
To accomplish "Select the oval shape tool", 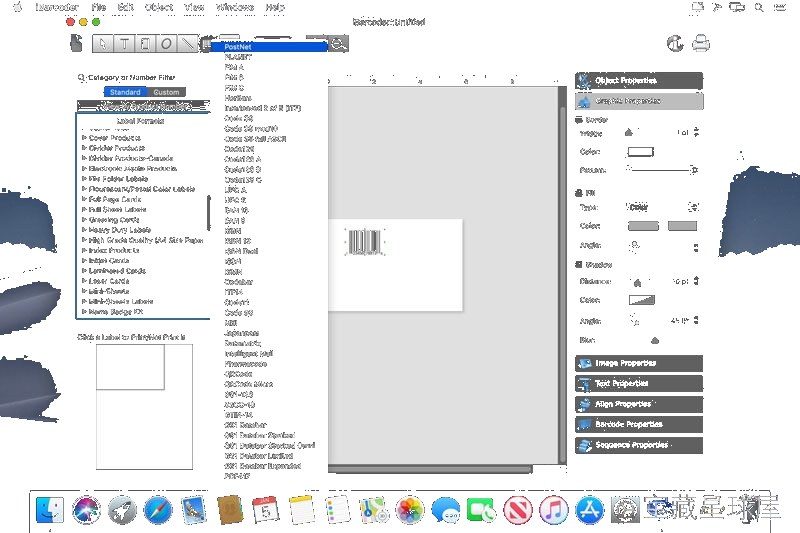I will pyautogui.click(x=166, y=44).
